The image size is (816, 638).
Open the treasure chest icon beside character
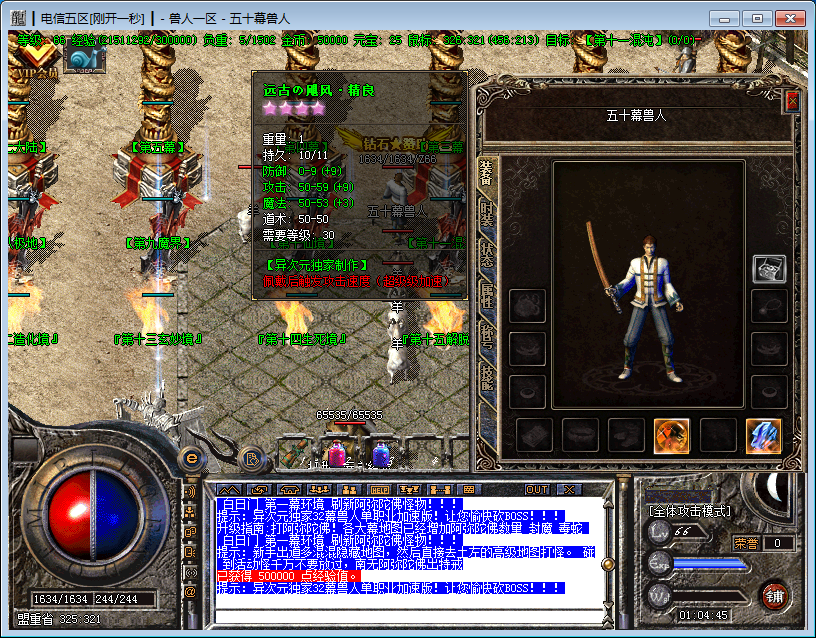[769, 269]
